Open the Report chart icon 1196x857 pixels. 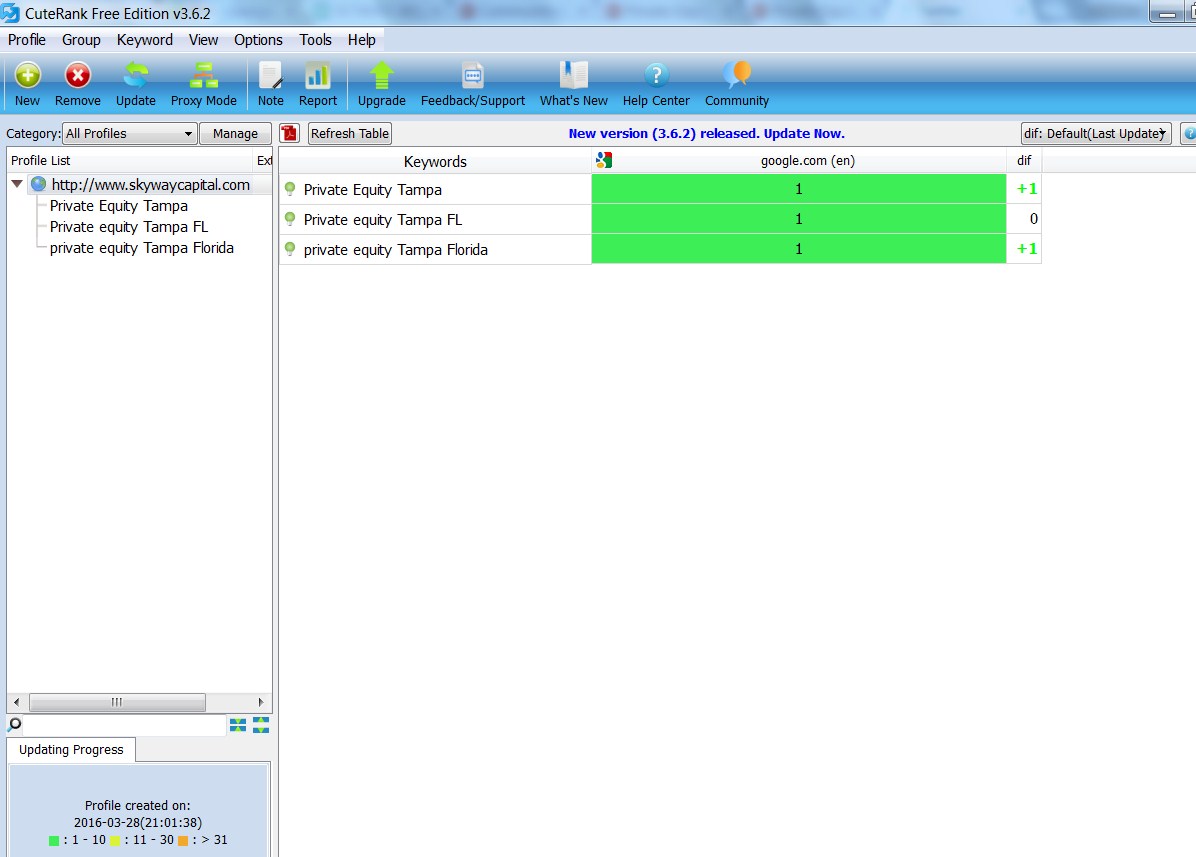pos(317,77)
